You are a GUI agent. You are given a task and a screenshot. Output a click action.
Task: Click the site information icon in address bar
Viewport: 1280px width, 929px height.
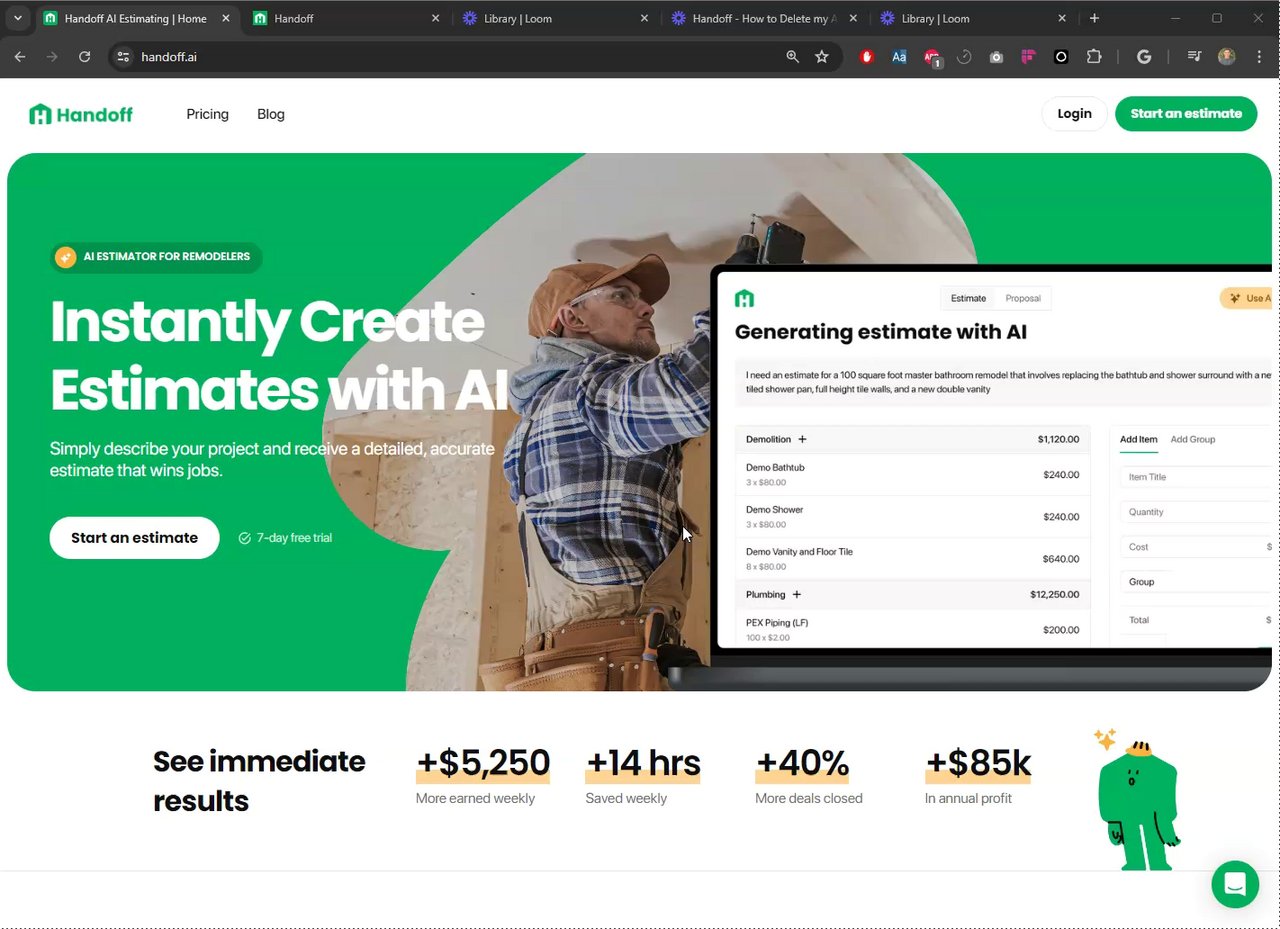point(123,57)
